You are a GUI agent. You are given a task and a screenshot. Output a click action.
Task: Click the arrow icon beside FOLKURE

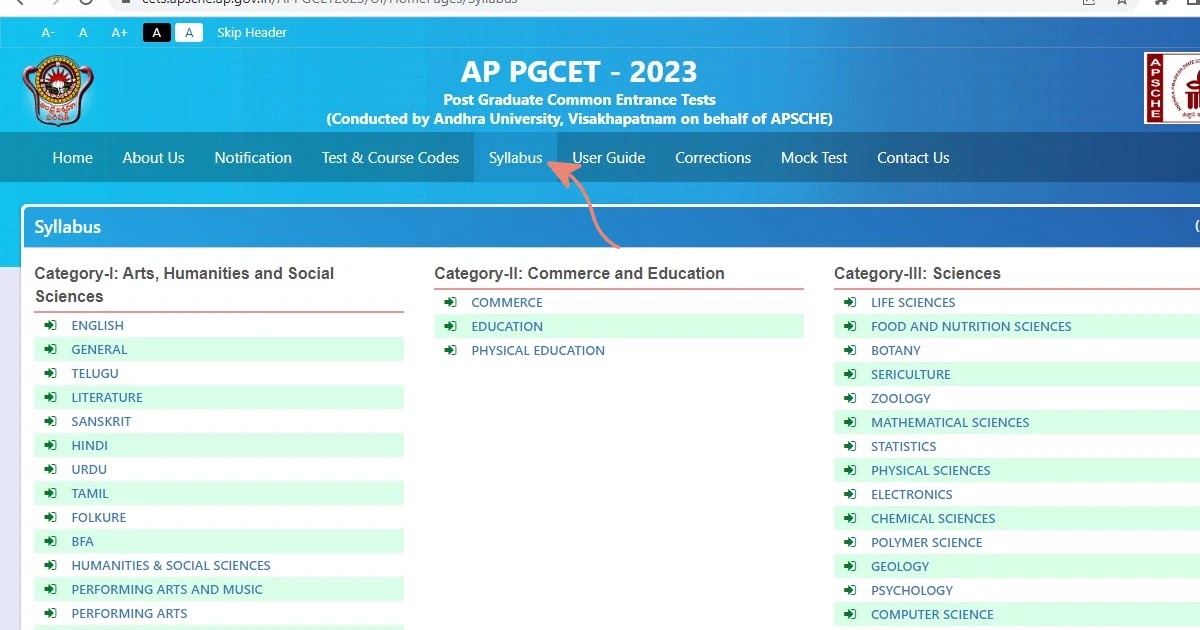(50, 517)
